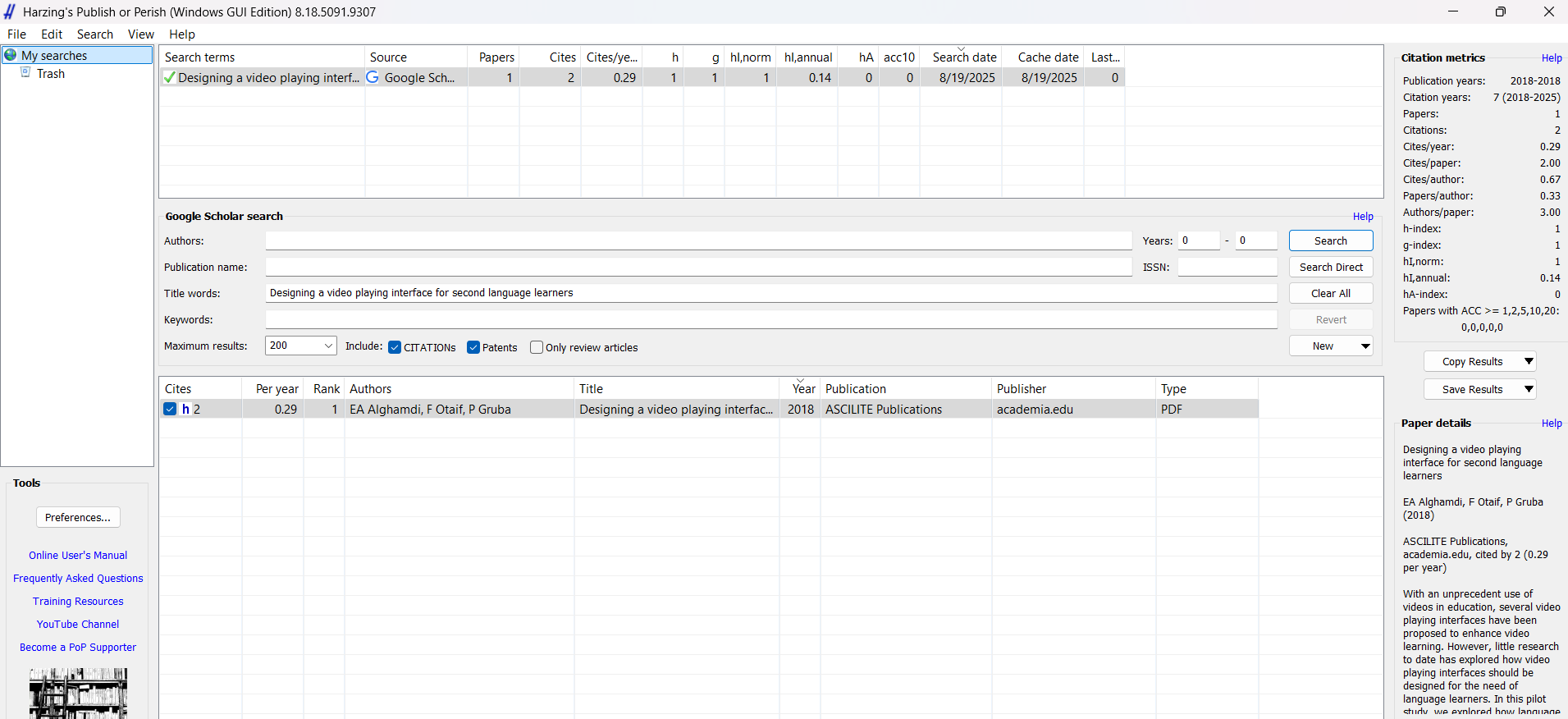Click the Clear All button

pos(1331,293)
